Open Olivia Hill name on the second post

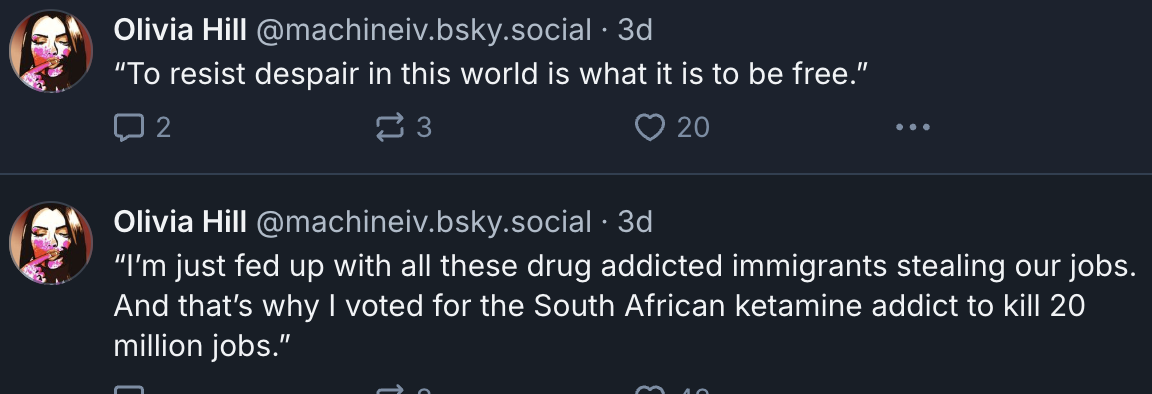coord(180,221)
